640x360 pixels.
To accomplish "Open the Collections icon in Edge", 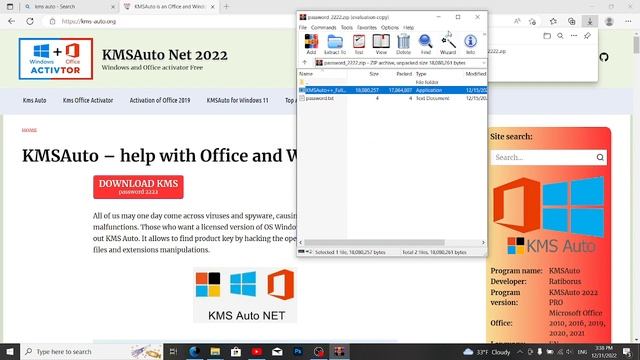I will pos(571,21).
